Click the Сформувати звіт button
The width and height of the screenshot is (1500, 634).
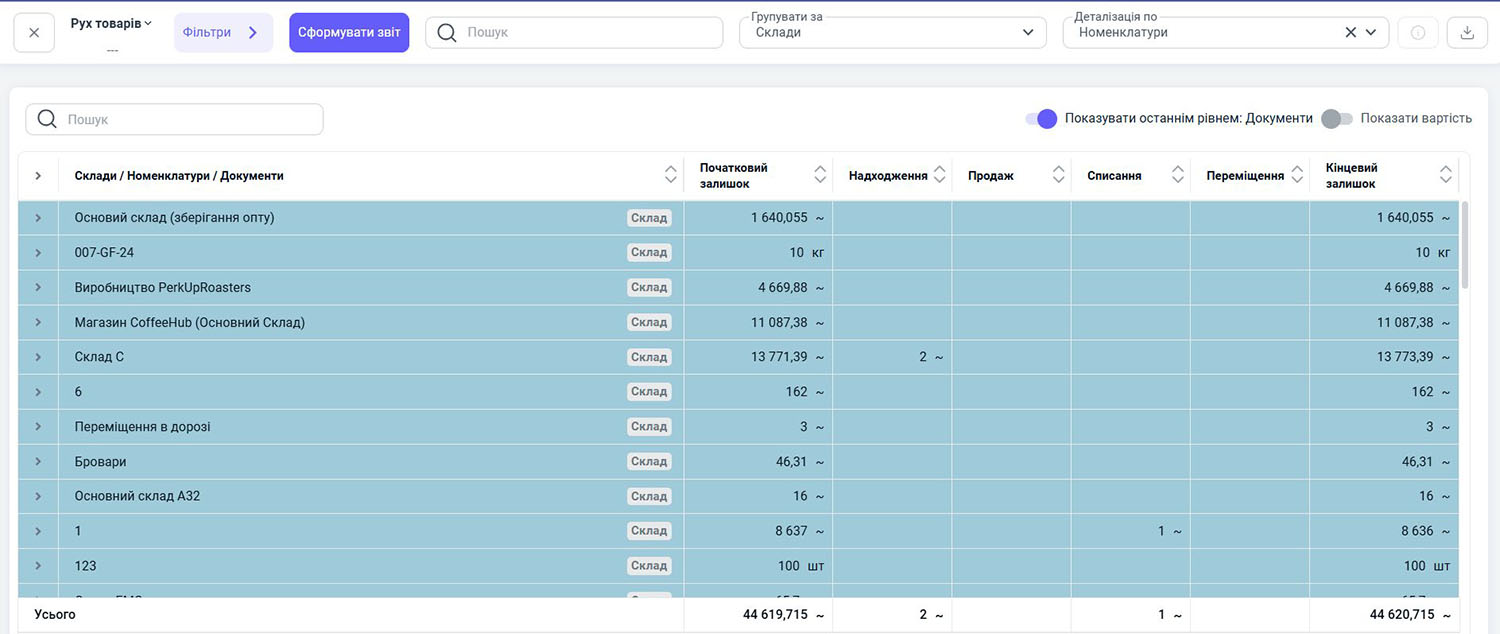tap(349, 32)
